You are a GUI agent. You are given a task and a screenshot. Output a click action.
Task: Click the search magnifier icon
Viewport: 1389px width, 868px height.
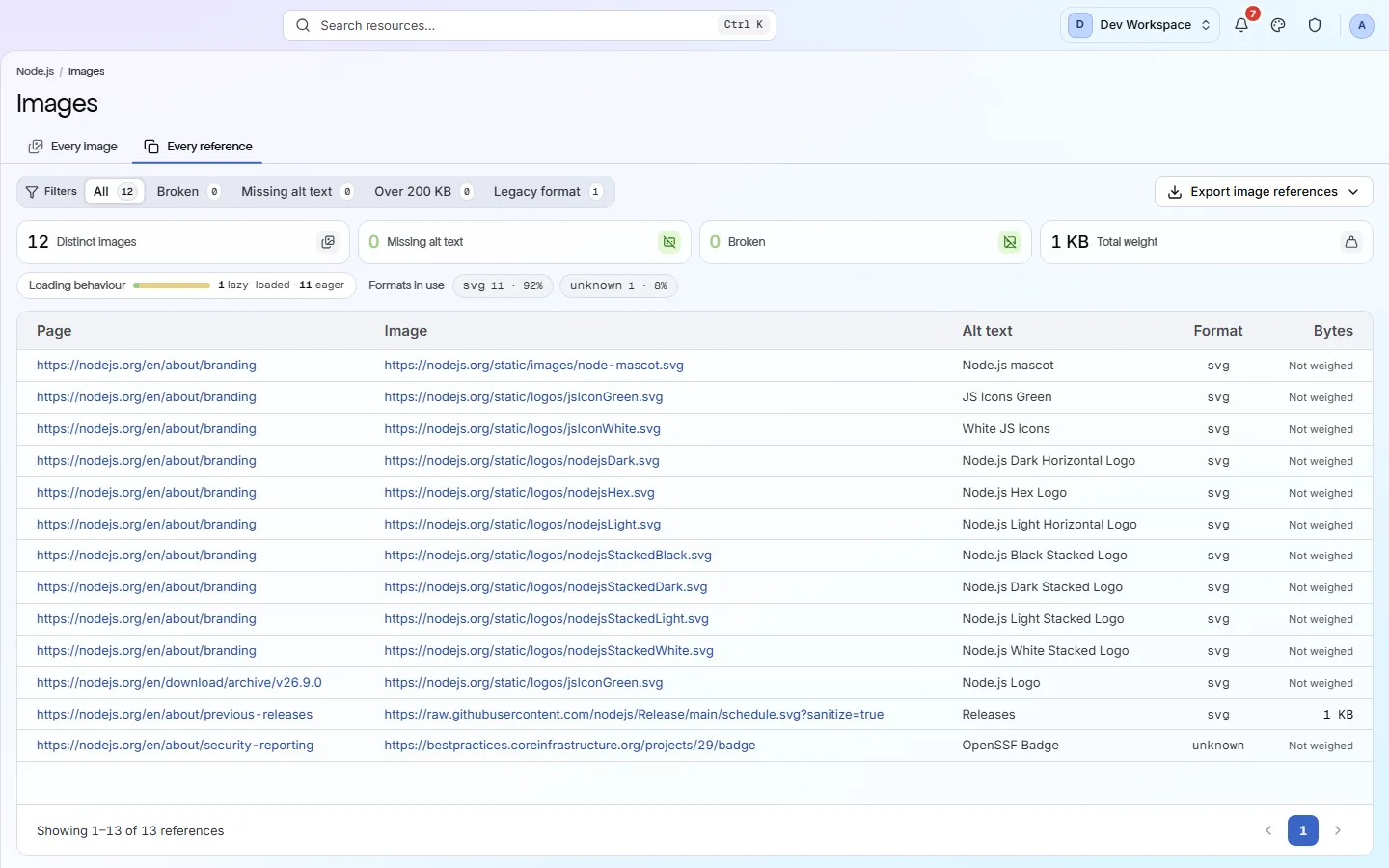[303, 25]
